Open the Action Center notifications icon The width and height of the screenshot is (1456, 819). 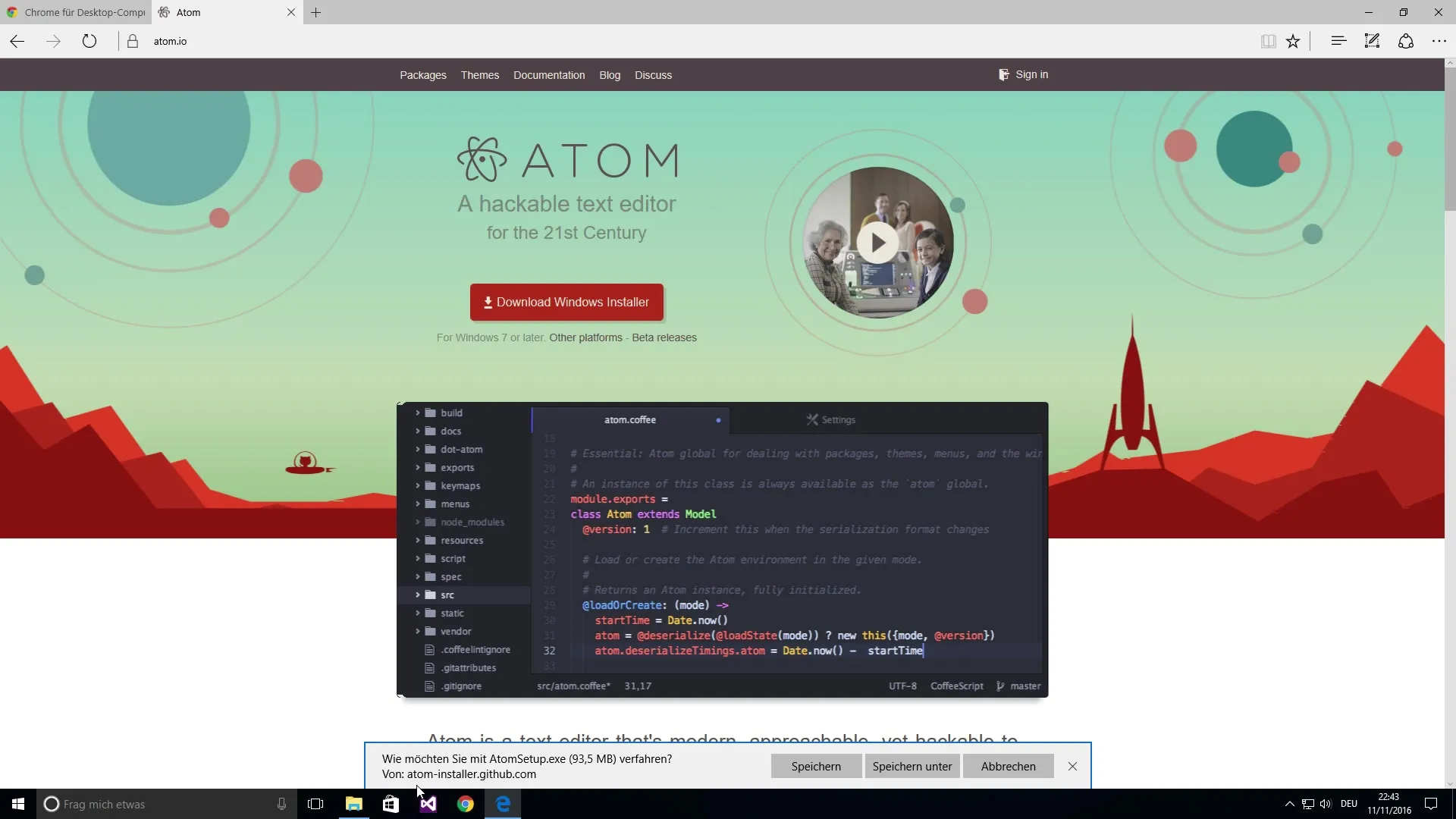(1431, 804)
